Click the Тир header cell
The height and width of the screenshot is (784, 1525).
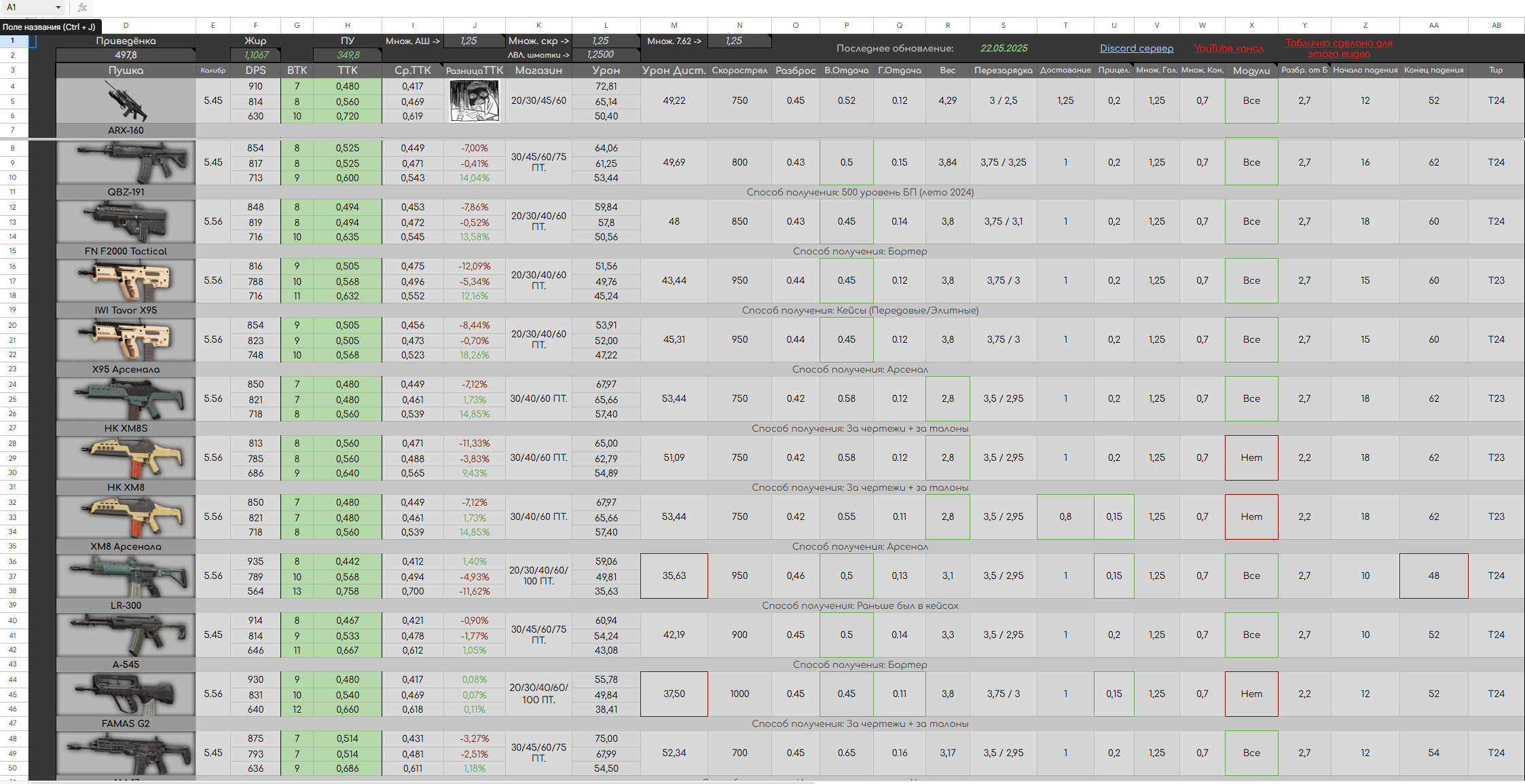1496,70
